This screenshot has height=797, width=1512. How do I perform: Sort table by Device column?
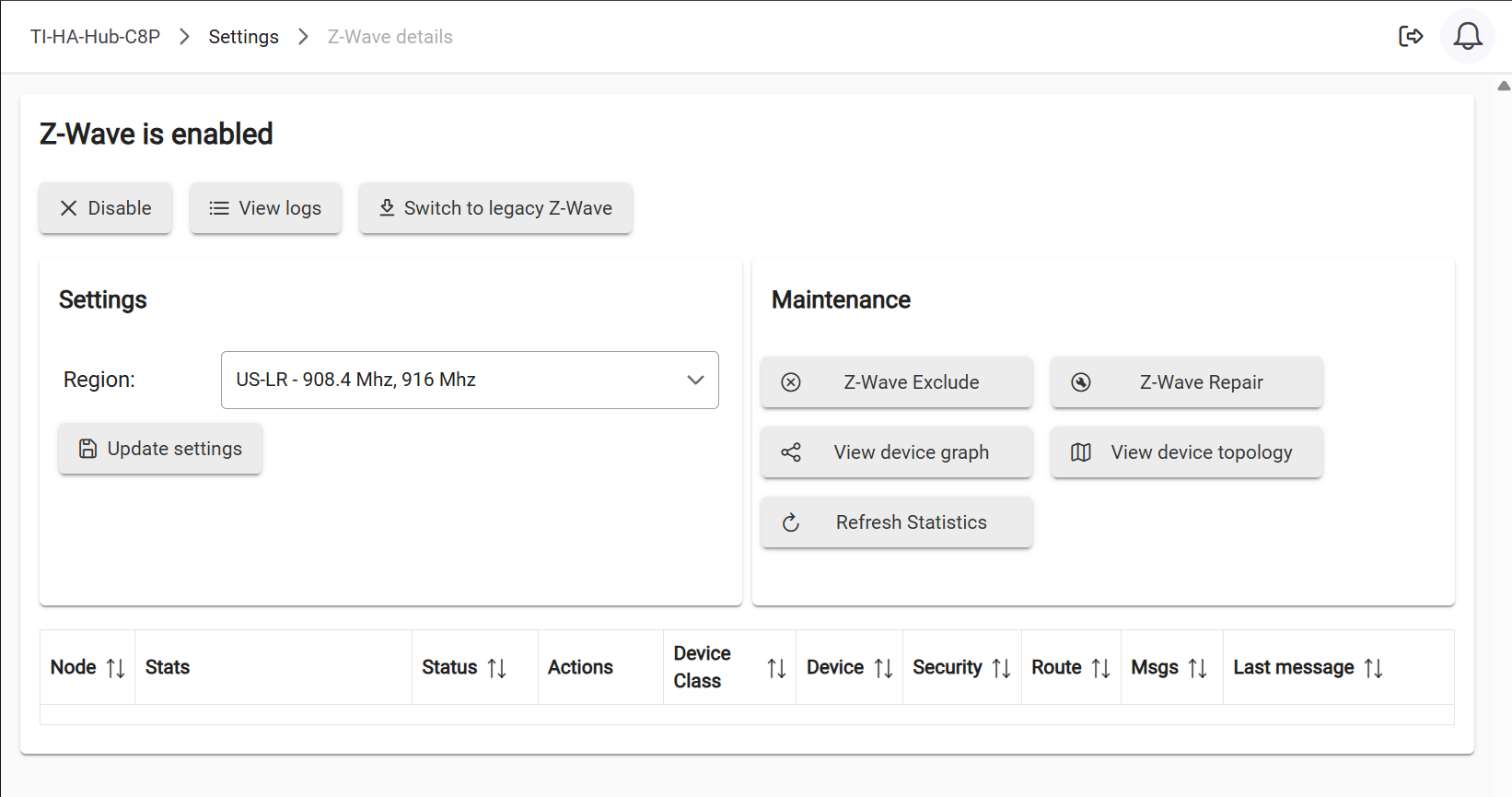tap(883, 668)
